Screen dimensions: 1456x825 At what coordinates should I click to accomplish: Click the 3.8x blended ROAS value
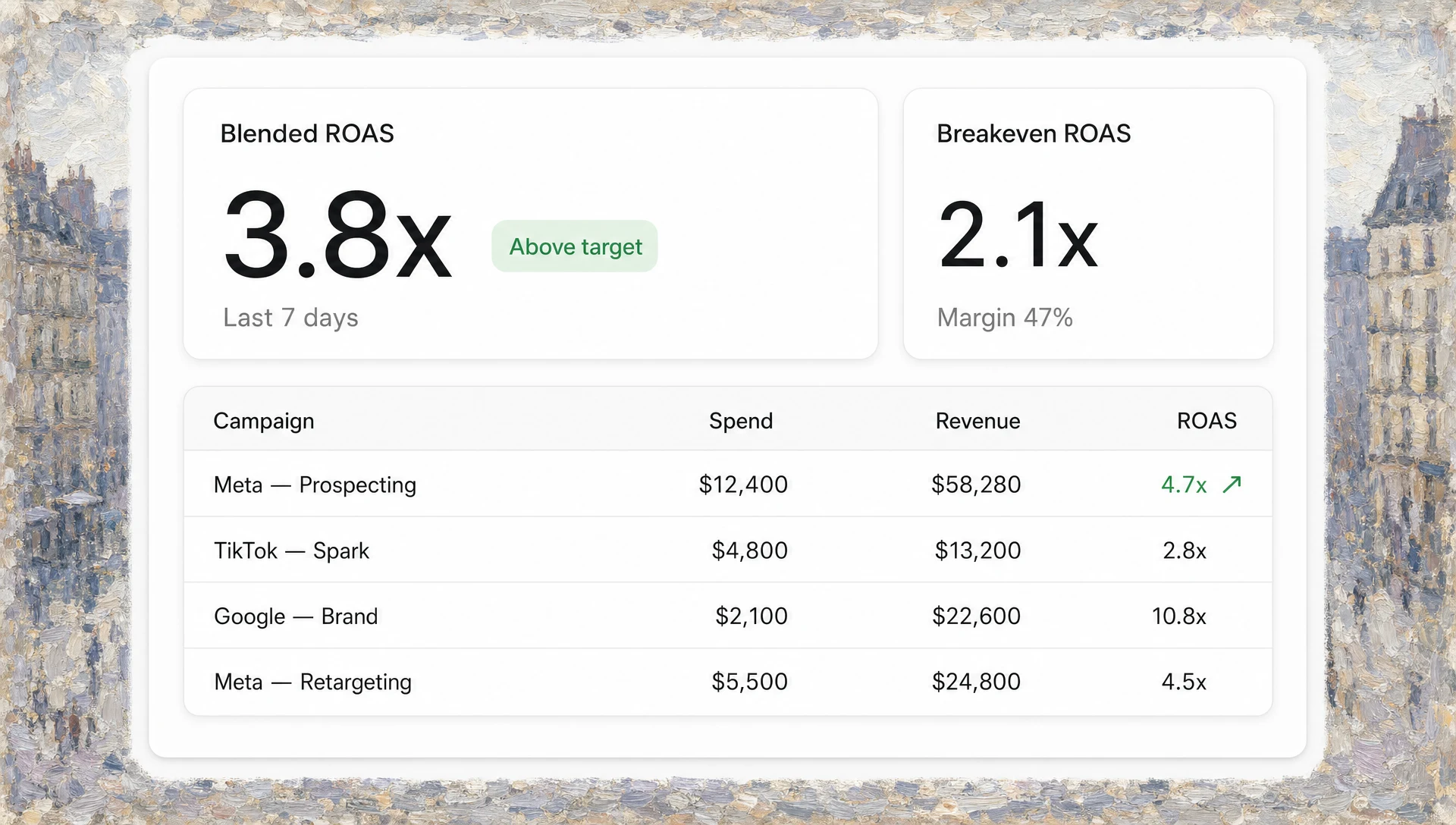pyautogui.click(x=337, y=235)
